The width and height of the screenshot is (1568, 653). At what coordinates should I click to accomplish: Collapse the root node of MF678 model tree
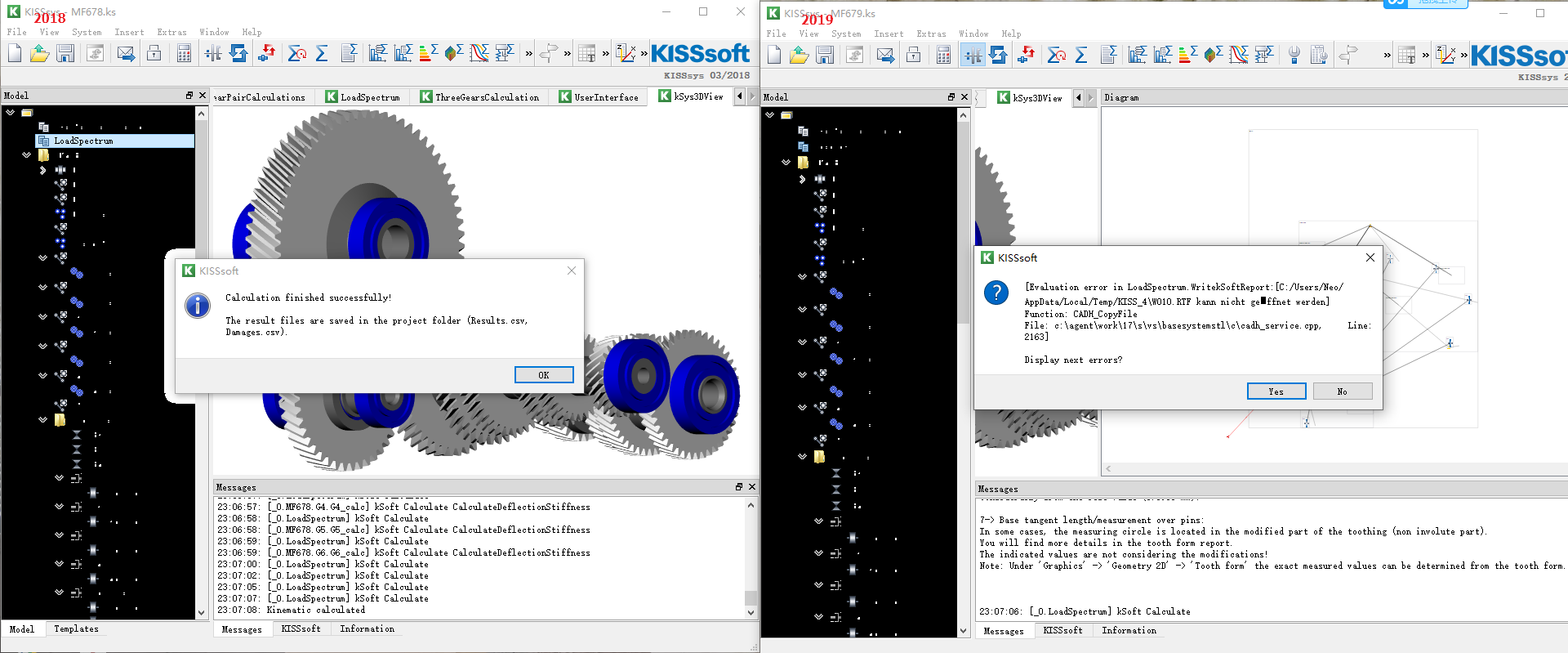click(x=11, y=113)
